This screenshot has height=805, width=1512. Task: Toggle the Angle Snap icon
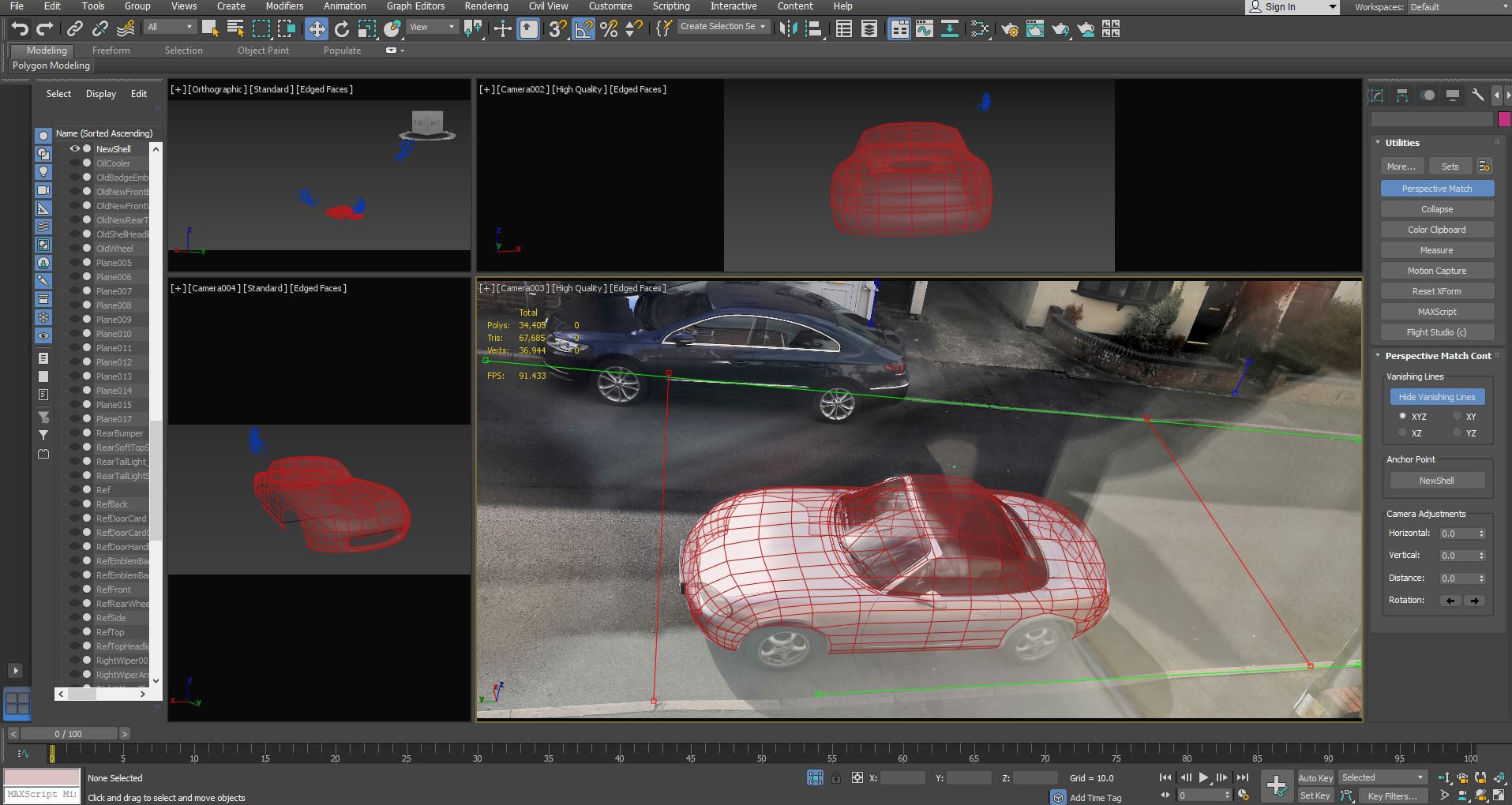click(x=583, y=29)
